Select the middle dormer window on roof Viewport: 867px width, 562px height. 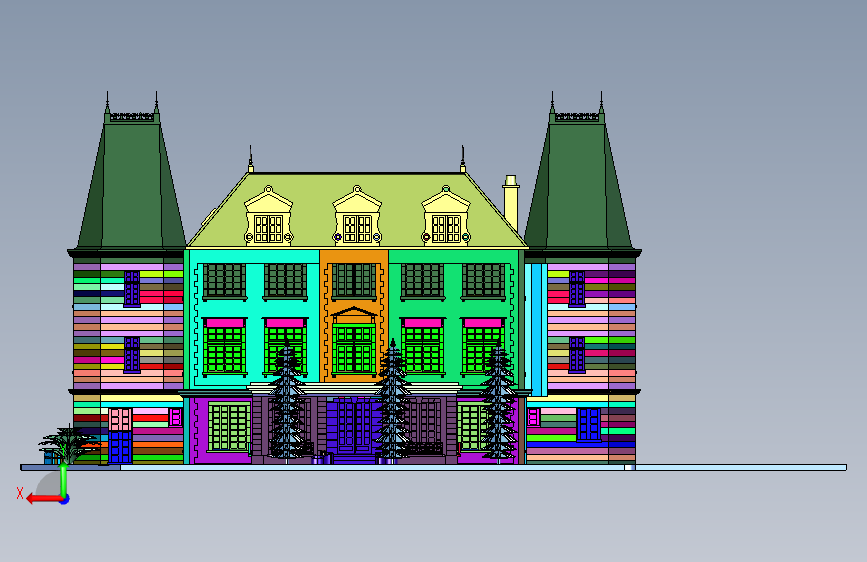tap(357, 216)
